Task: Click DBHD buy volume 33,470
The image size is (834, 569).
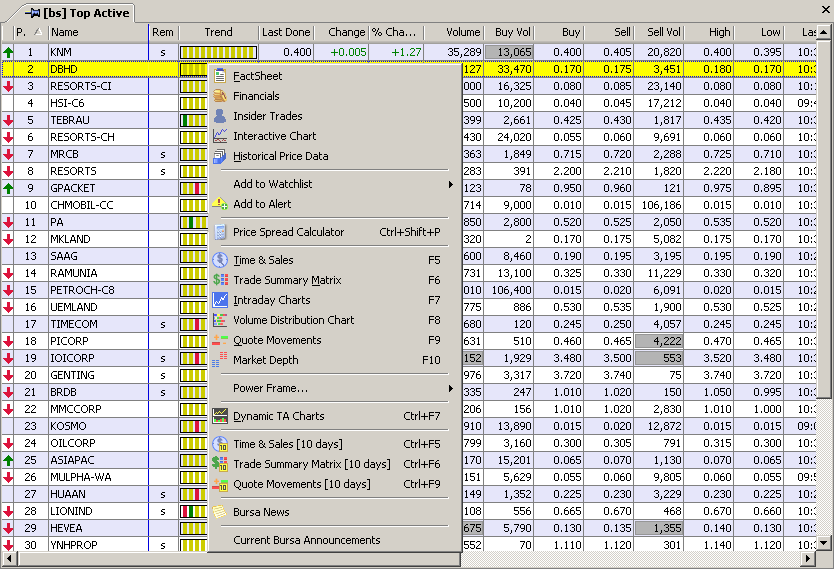Action: [514, 69]
